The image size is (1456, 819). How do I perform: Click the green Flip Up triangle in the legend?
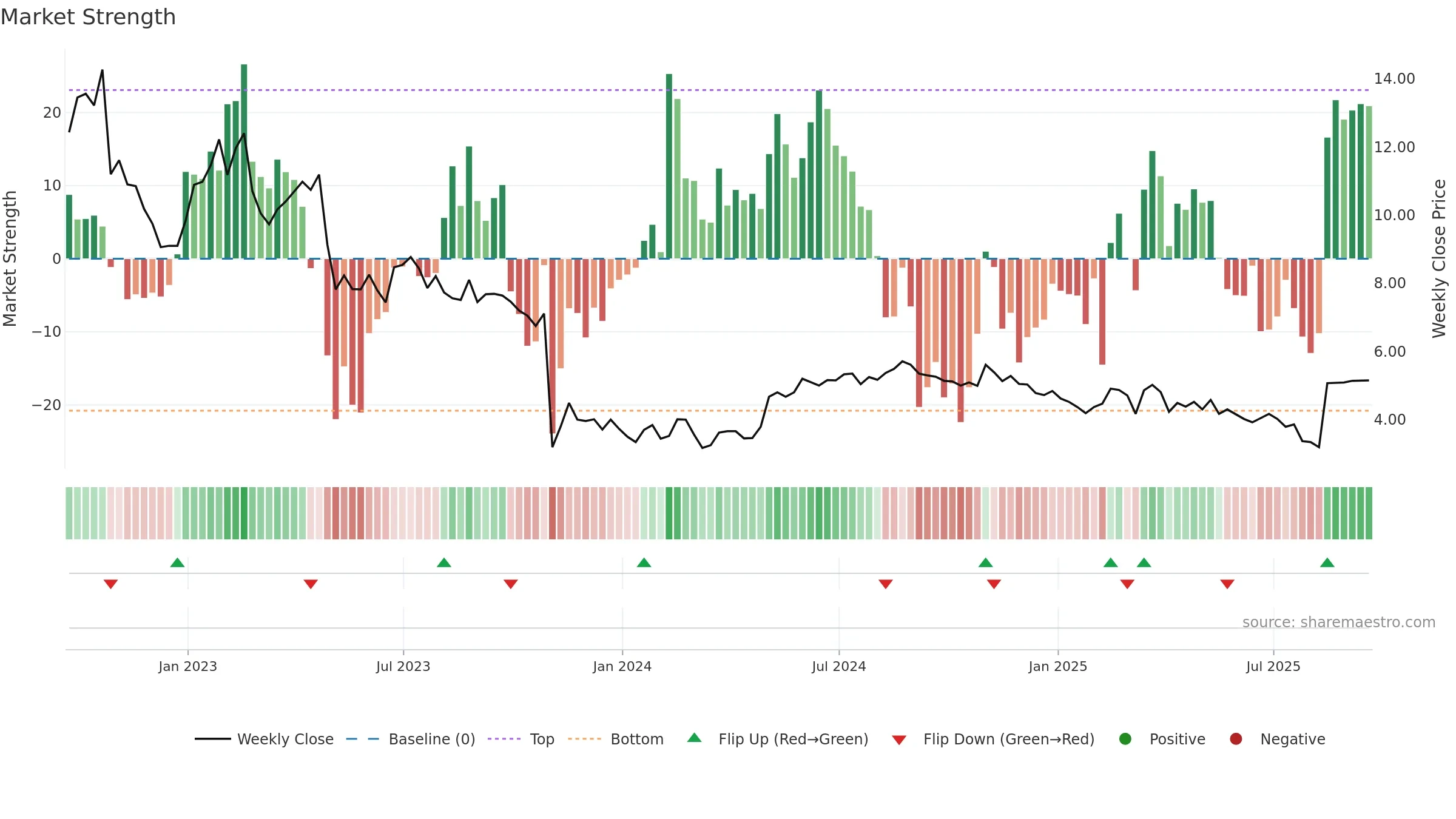coord(695,738)
